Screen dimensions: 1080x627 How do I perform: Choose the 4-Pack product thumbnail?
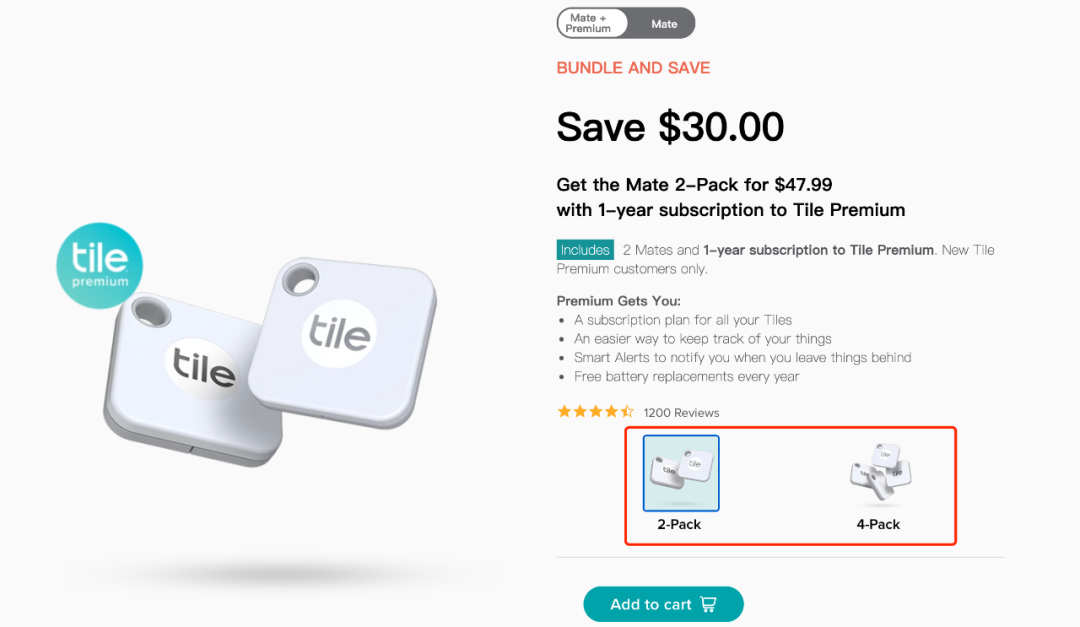[878, 471]
